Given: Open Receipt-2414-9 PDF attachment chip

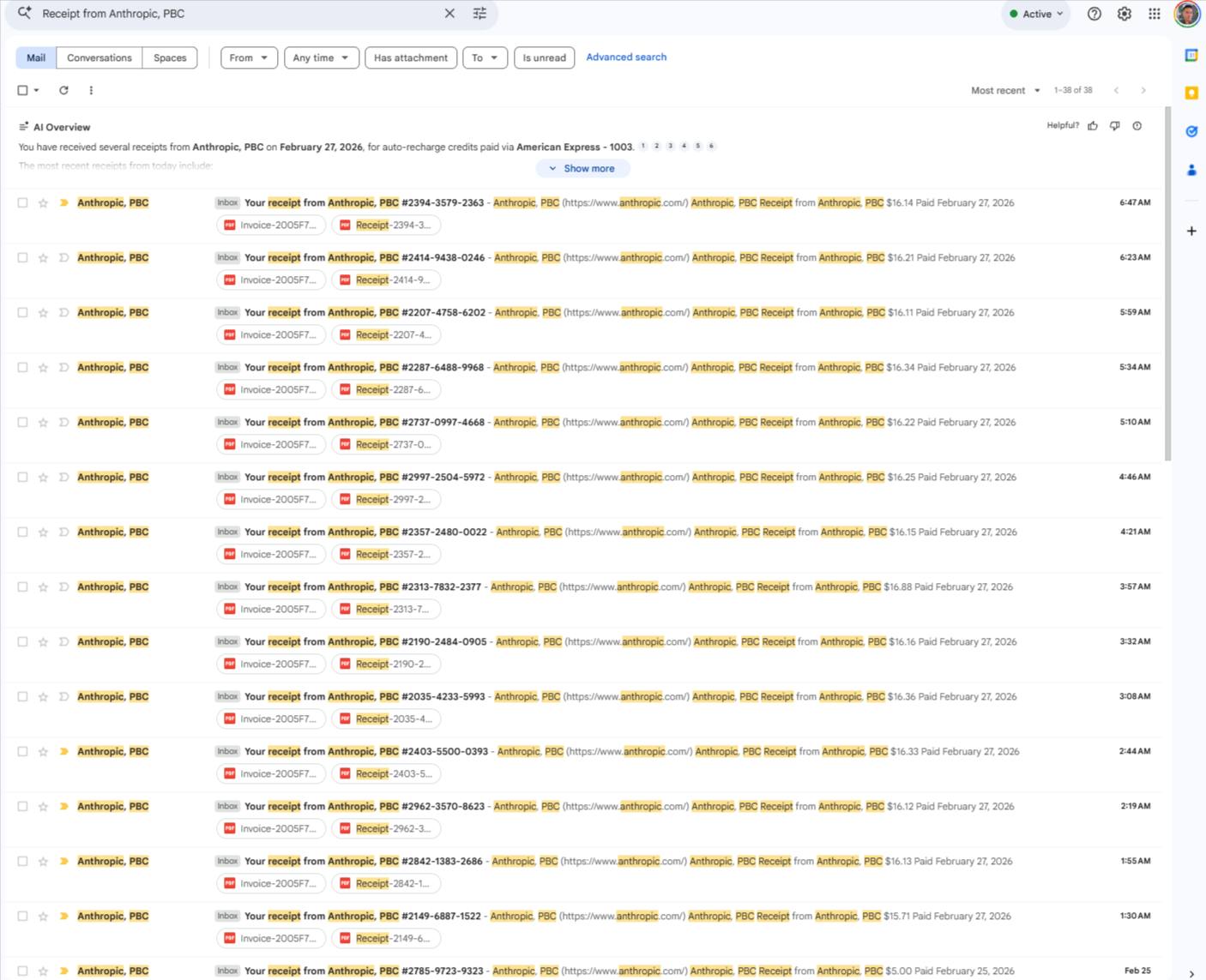Looking at the screenshot, I should tap(386, 280).
